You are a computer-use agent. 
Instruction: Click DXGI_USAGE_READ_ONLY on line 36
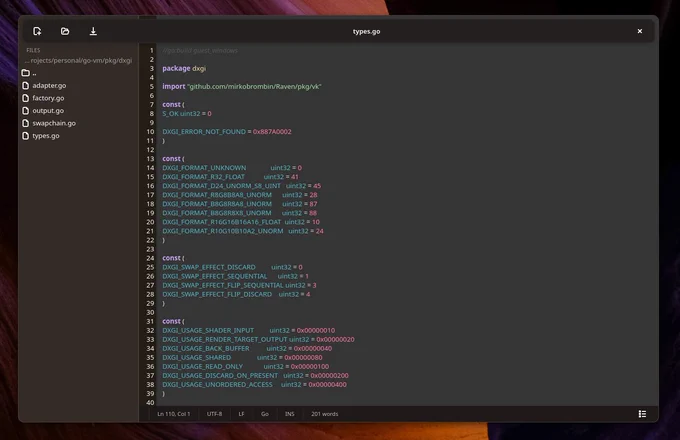coord(203,366)
